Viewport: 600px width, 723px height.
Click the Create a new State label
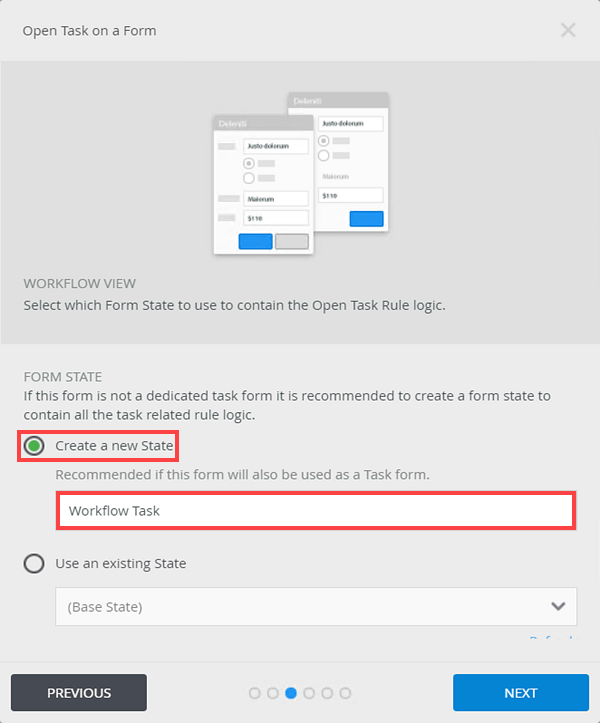(114, 446)
